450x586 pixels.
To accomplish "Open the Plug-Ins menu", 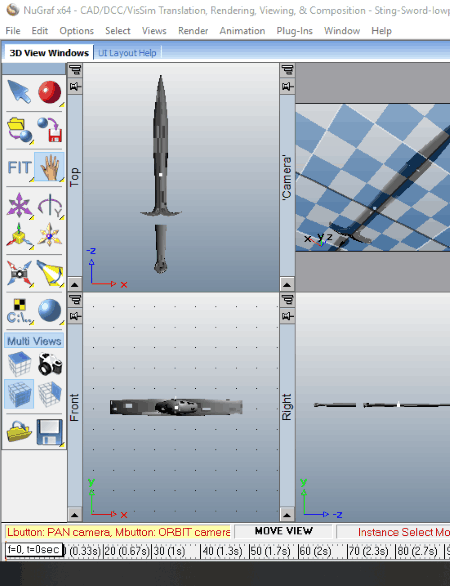I will 295,31.
